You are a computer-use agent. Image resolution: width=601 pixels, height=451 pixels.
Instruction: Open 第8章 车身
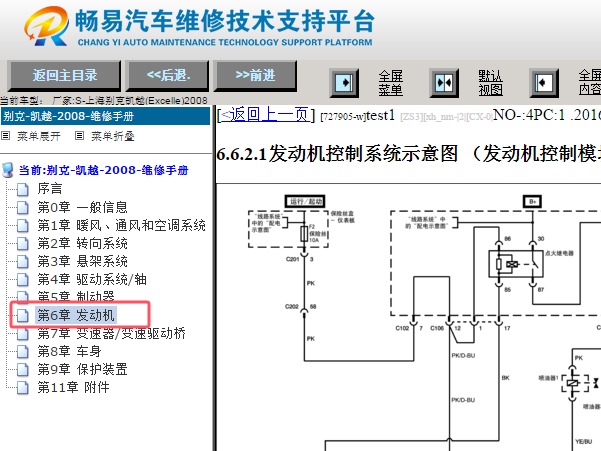(69, 351)
